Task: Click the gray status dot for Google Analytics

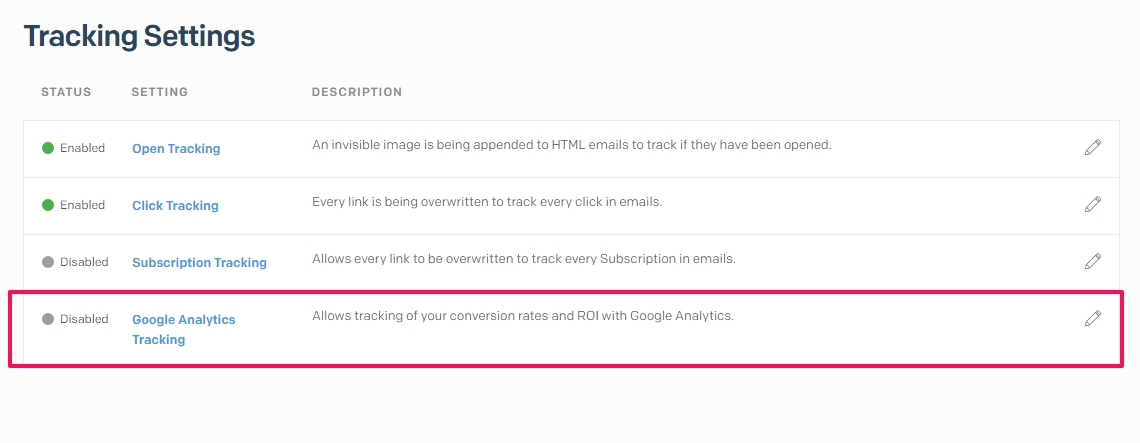Action: pyautogui.click(x=48, y=319)
